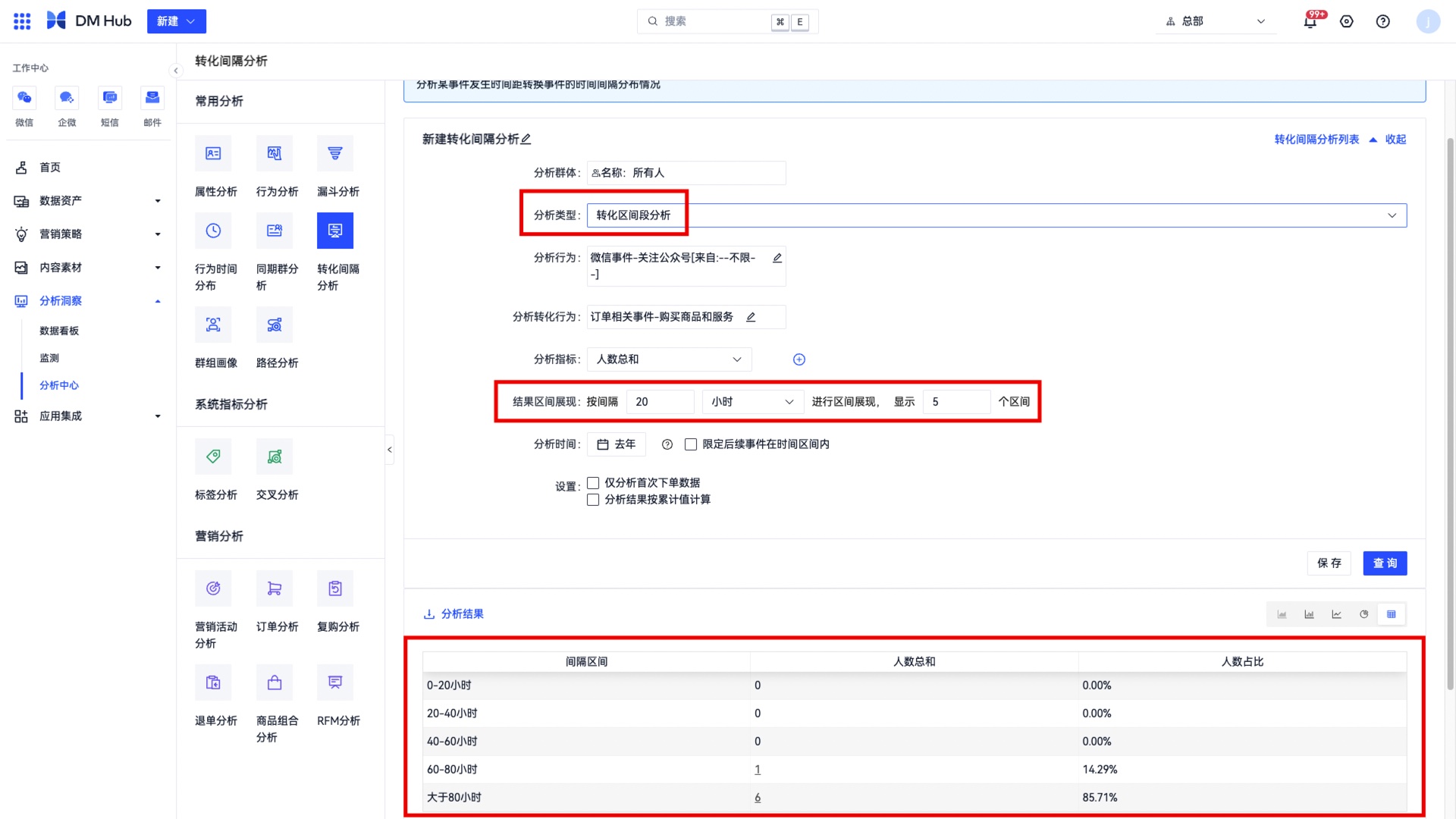
Task: Check 限定后续事件在时间区间内 checkbox
Action: [x=691, y=444]
